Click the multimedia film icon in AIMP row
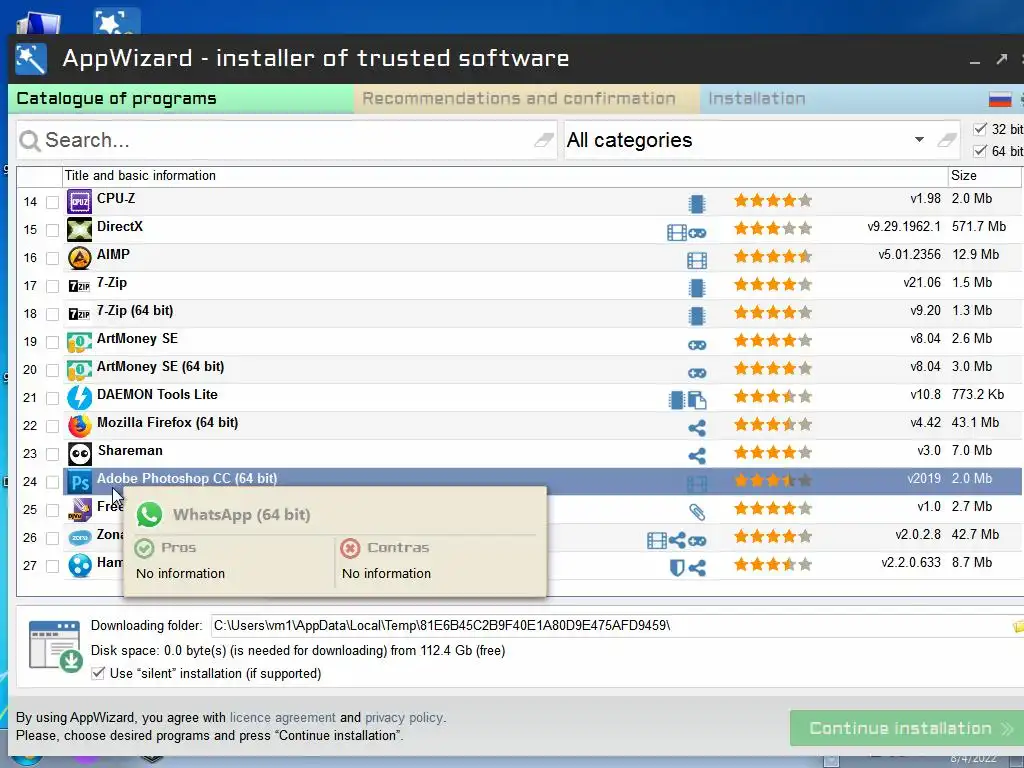1024x768 pixels. [697, 261]
